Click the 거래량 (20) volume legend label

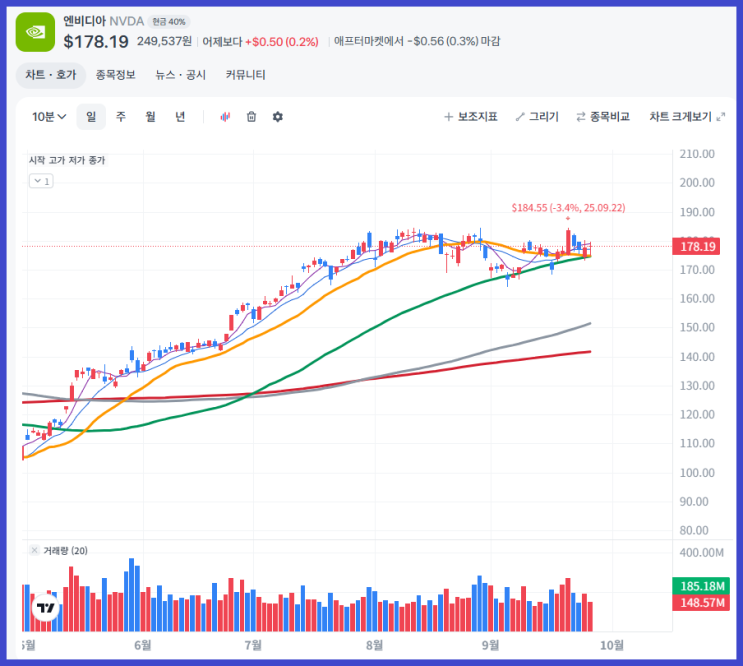(x=65, y=550)
